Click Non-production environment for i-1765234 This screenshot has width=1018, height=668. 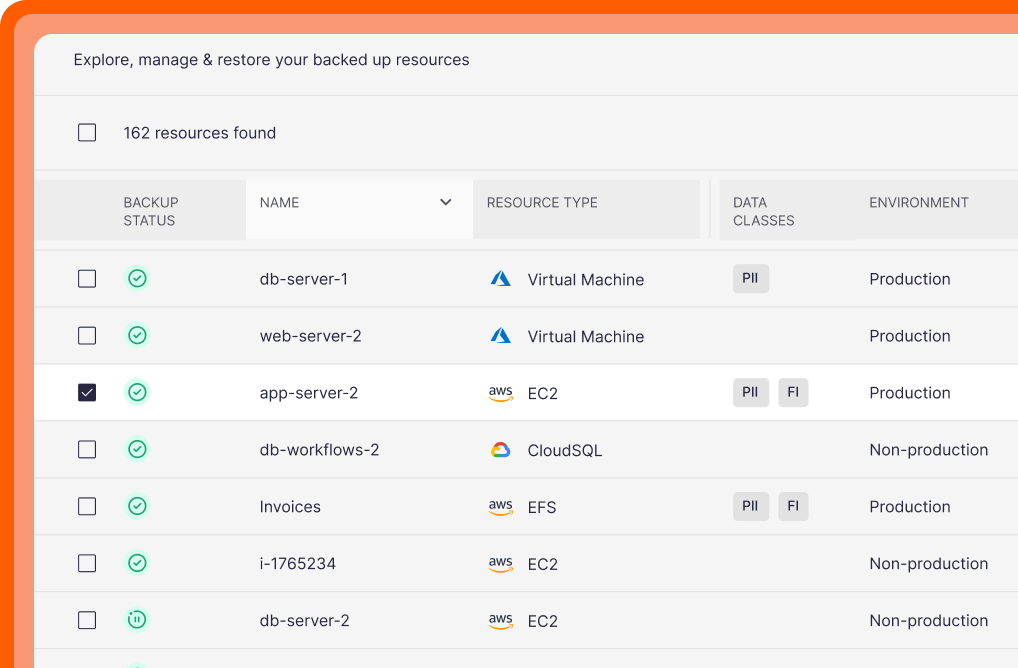click(928, 563)
